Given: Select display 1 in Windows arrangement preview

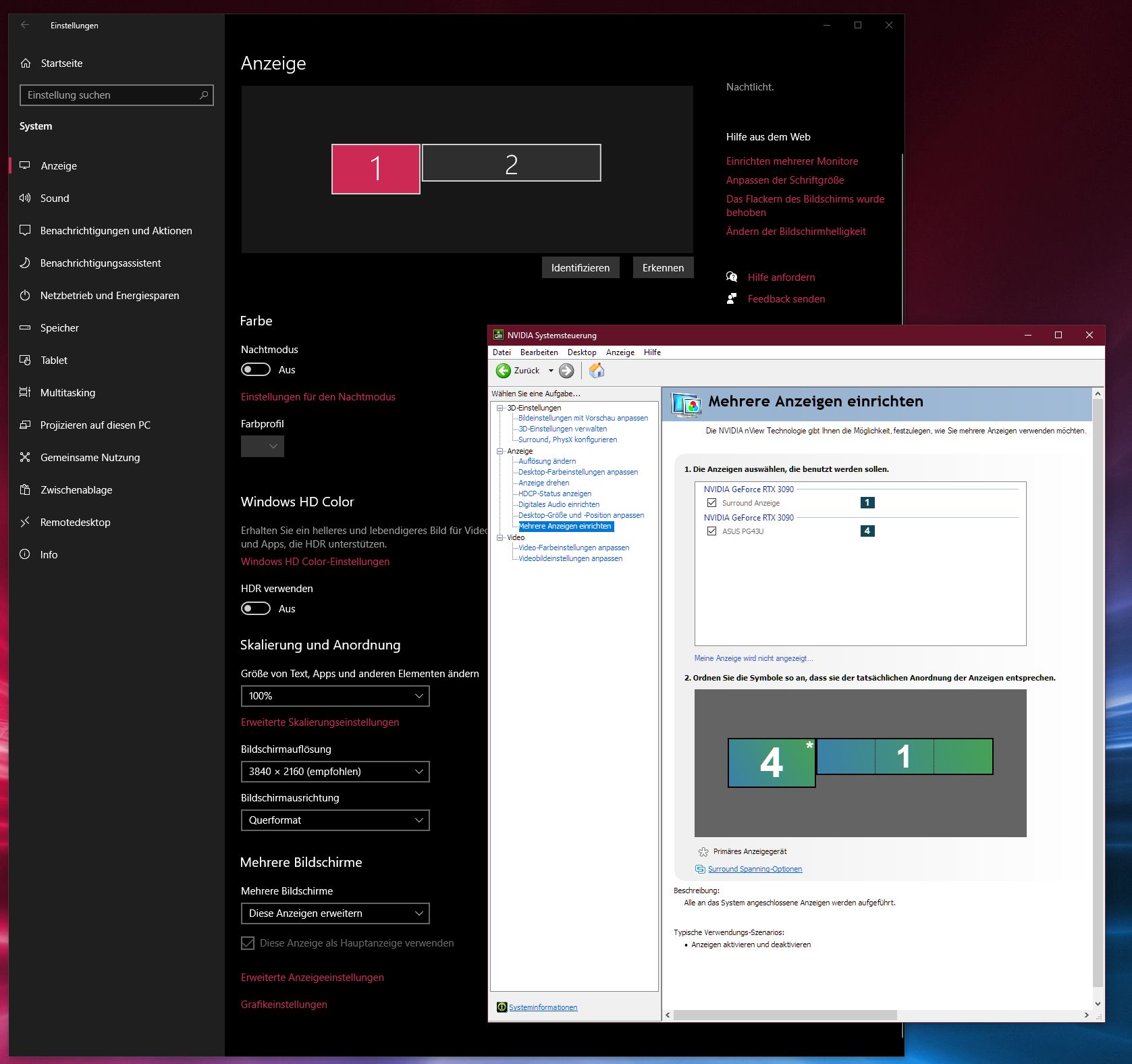Looking at the screenshot, I should coord(376,169).
